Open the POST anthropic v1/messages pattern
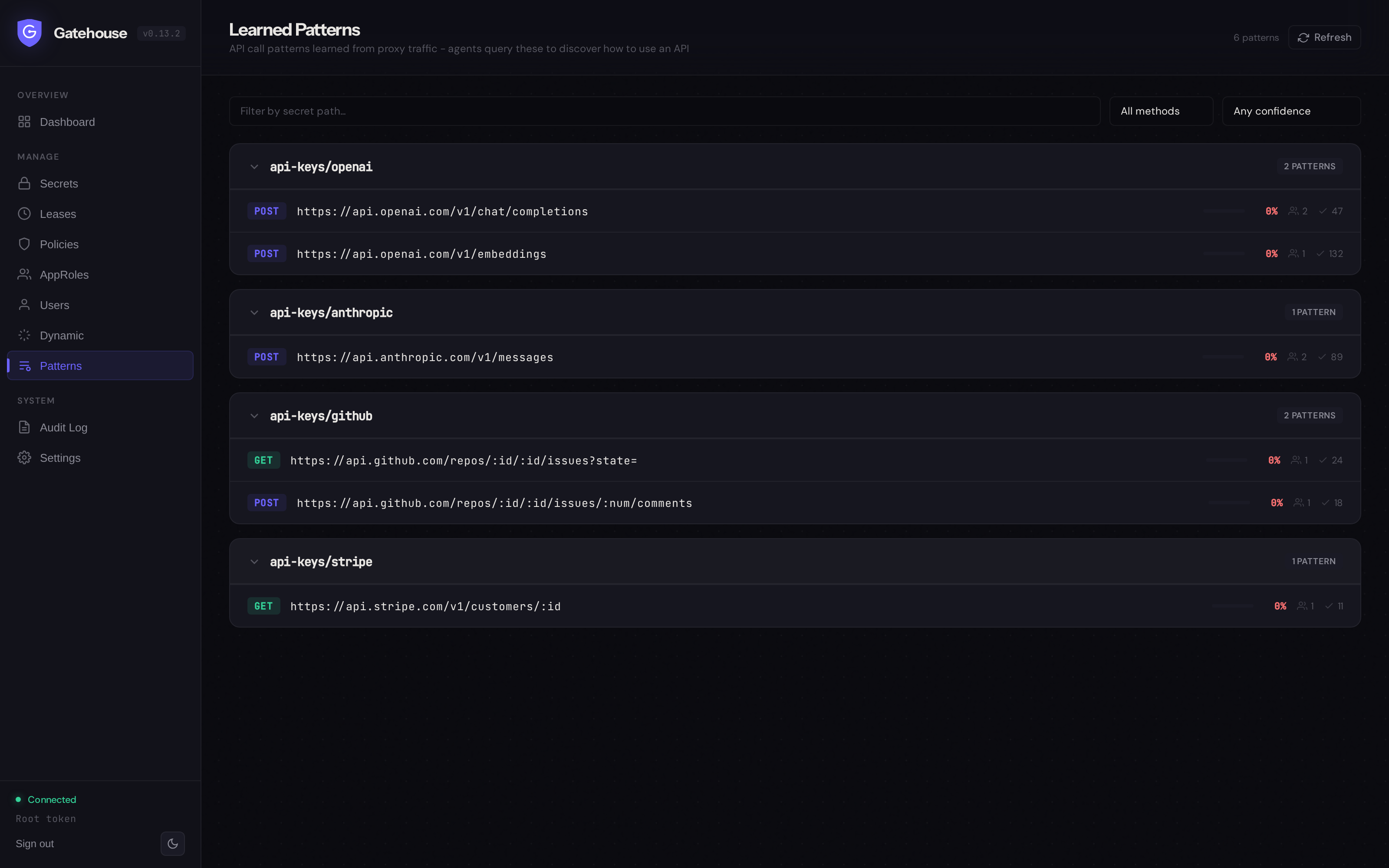 [795, 357]
